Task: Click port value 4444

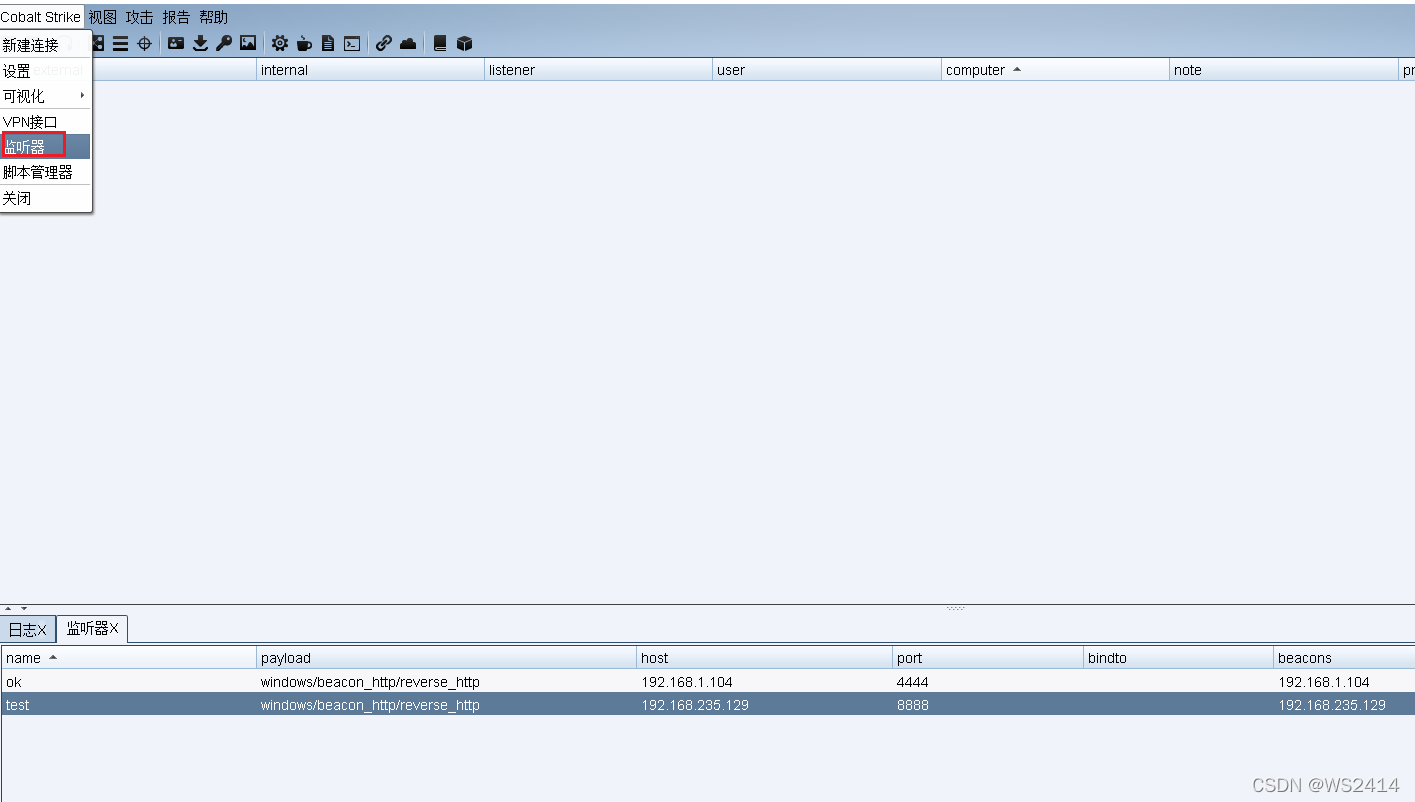Action: [x=913, y=682]
